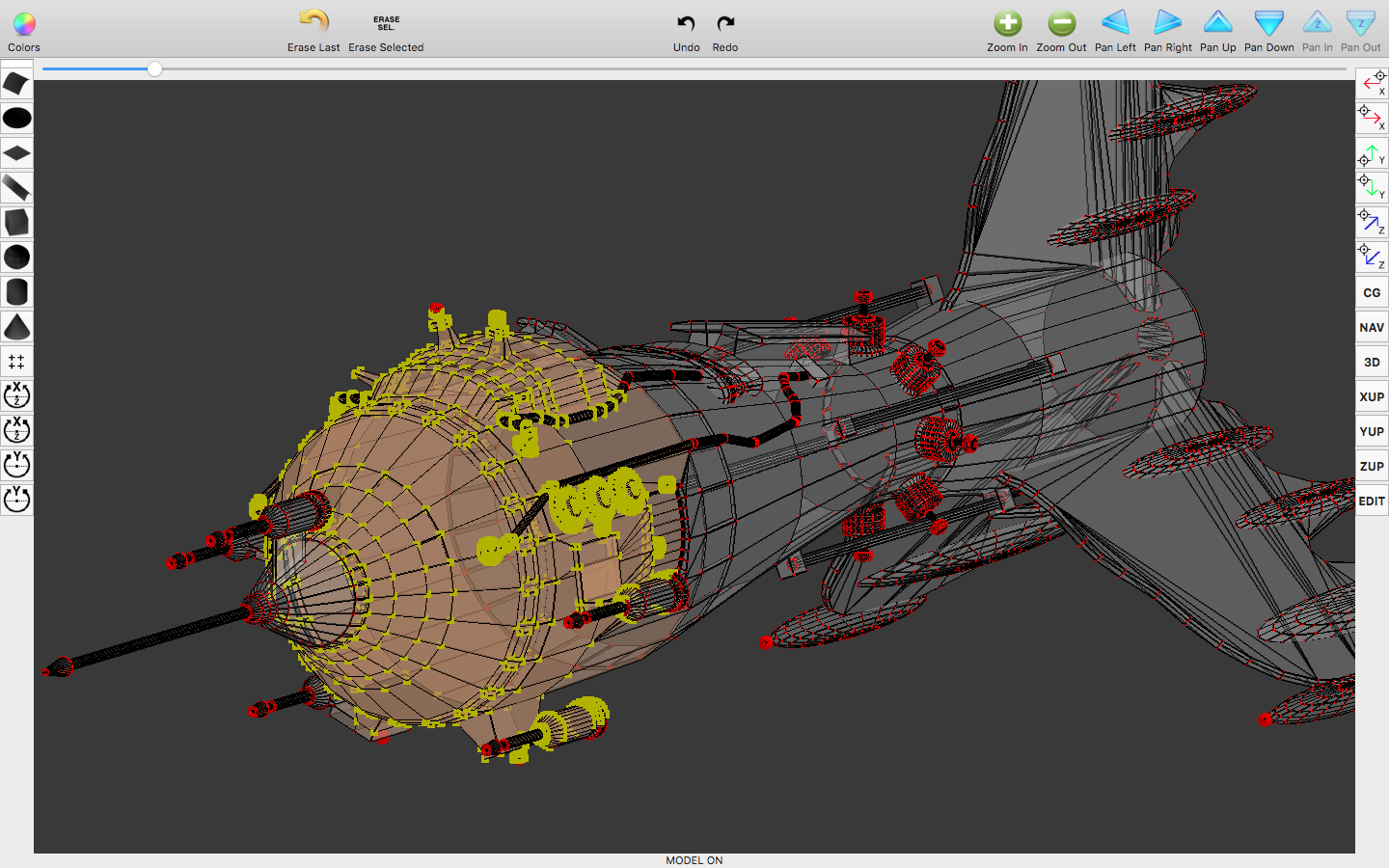Click the blue slider handle
1389x868 pixels.
[x=154, y=68]
